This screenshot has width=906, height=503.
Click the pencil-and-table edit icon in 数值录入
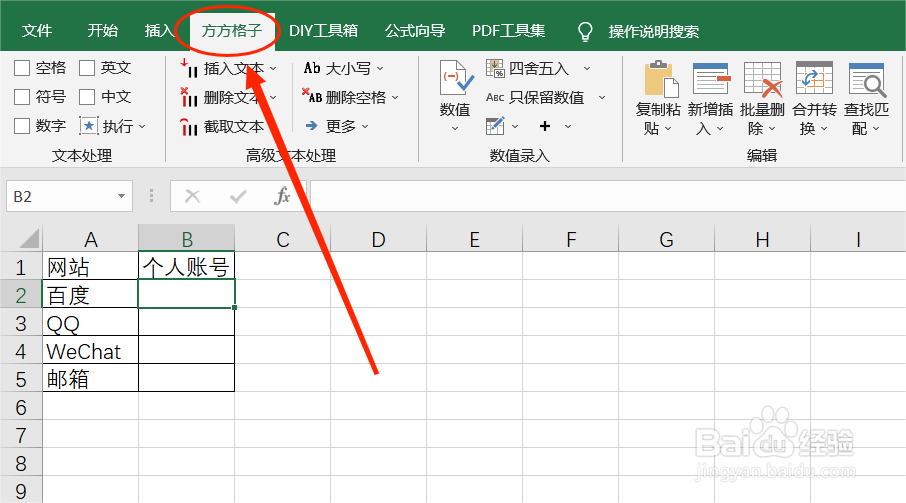[495, 125]
